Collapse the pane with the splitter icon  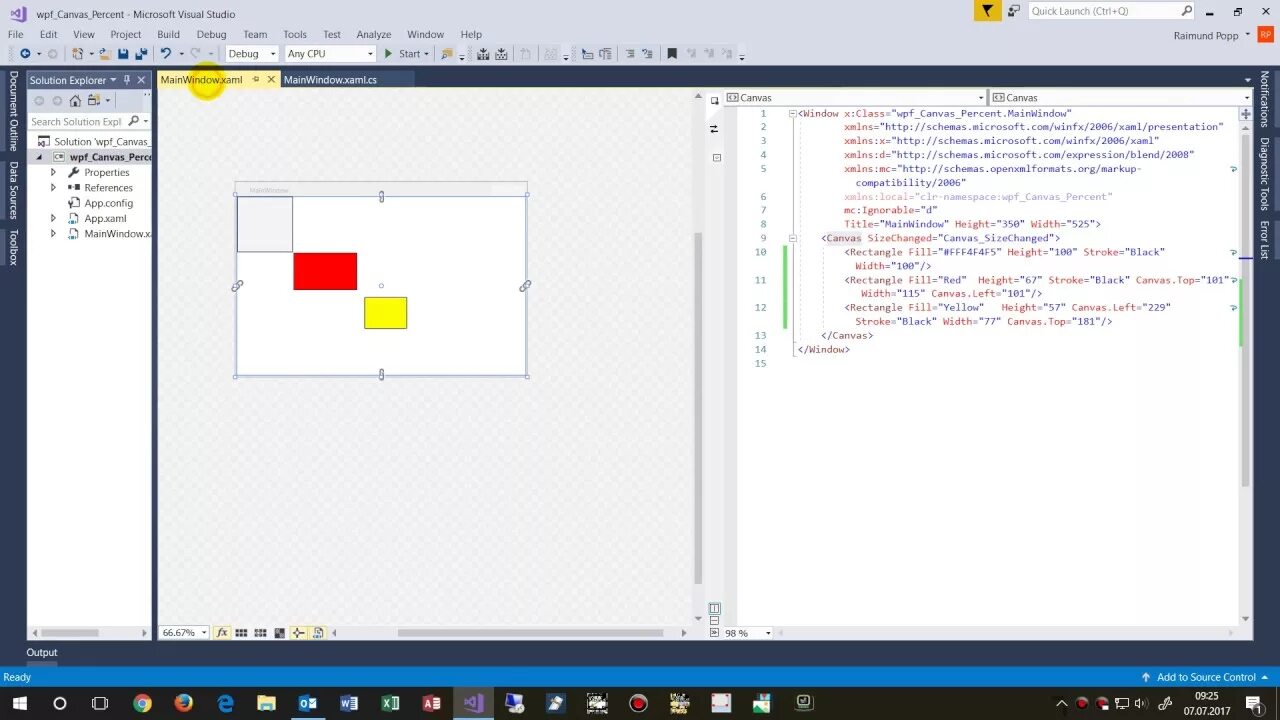714,633
